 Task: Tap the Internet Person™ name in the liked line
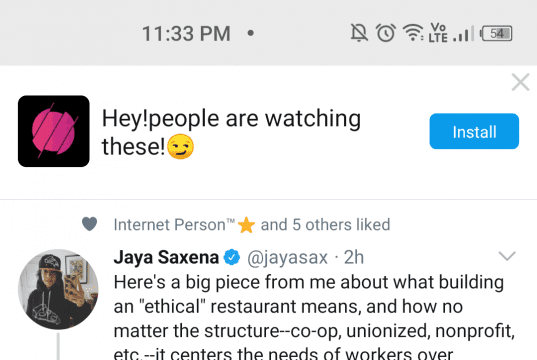[x=174, y=225]
